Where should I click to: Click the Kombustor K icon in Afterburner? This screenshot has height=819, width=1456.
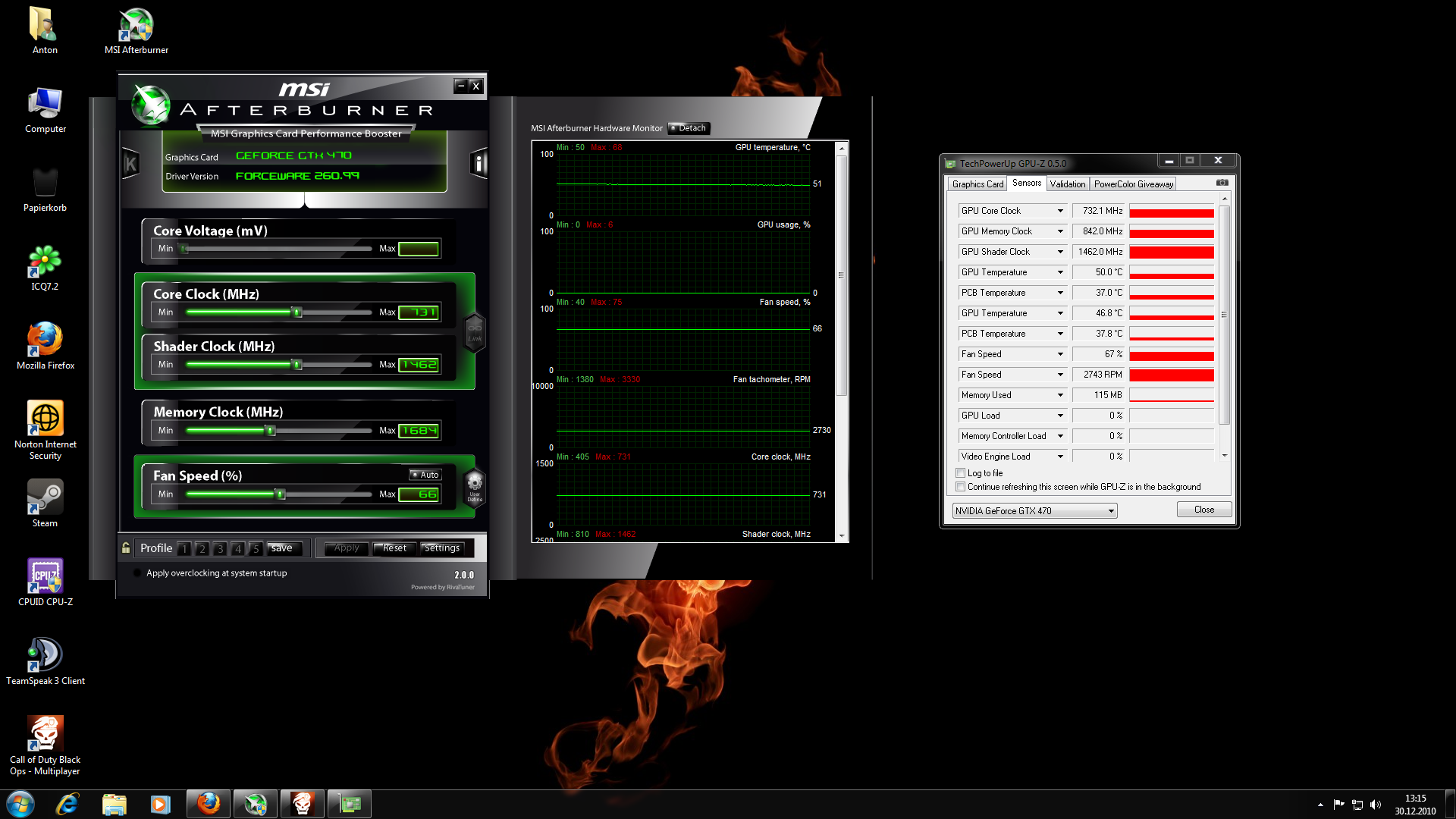click(130, 163)
